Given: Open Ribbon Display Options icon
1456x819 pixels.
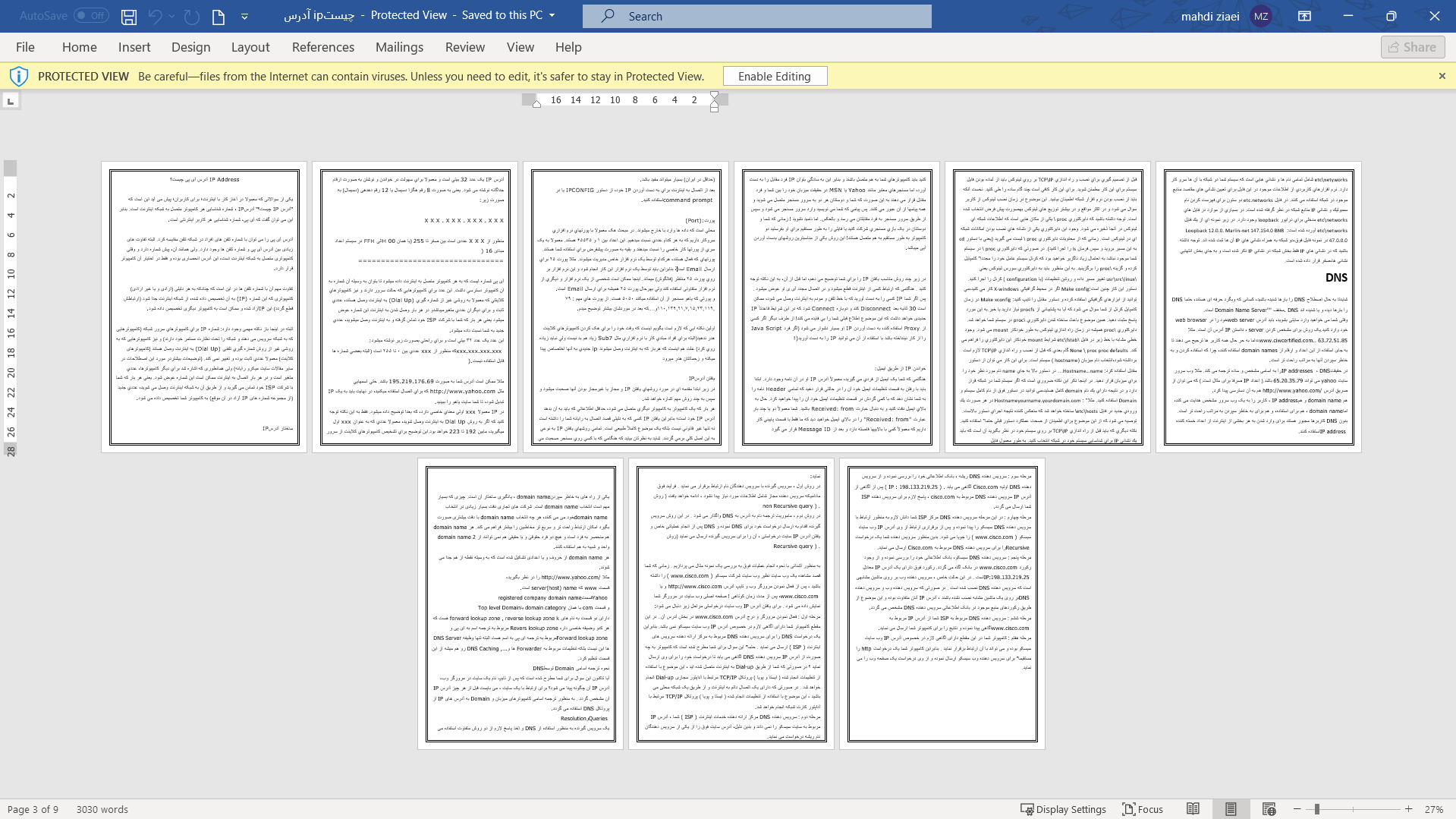Looking at the screenshot, I should pos(1304,15).
